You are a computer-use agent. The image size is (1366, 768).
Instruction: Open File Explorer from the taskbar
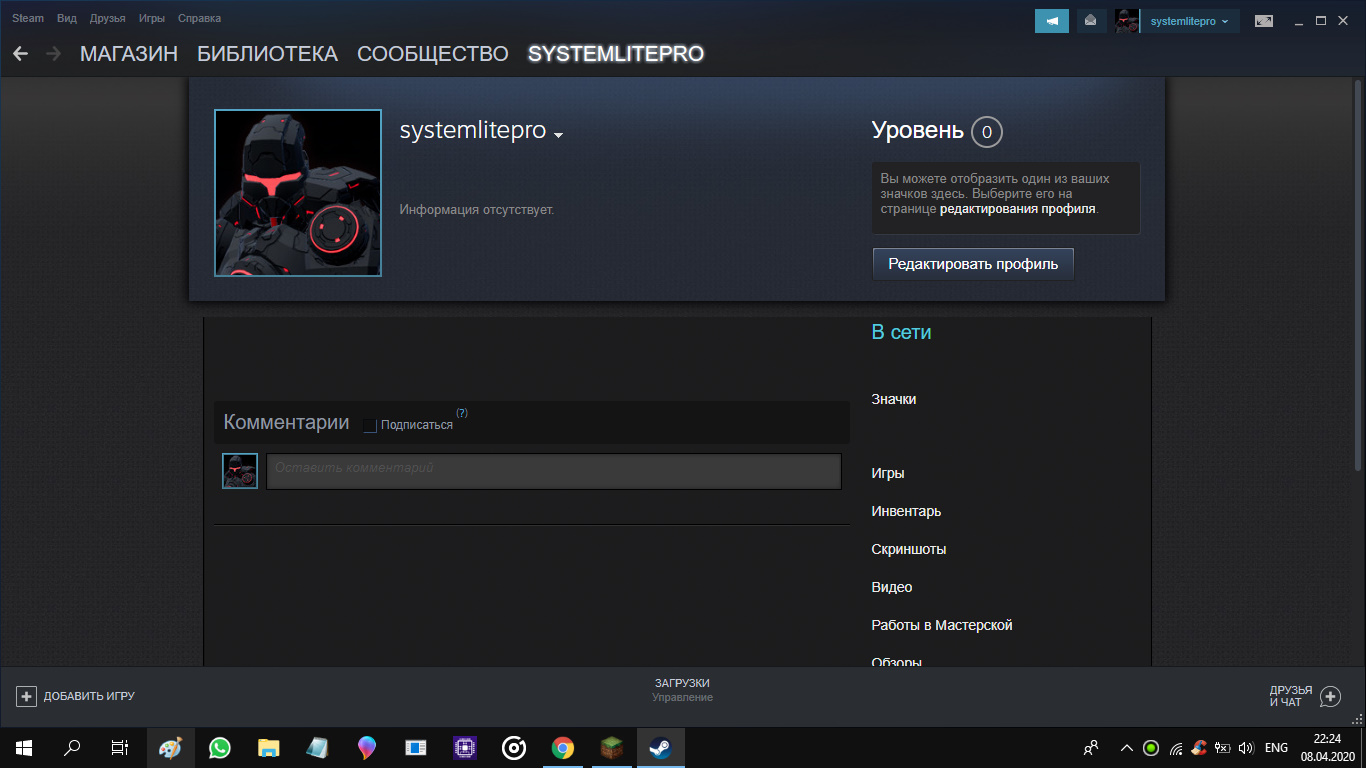point(269,747)
